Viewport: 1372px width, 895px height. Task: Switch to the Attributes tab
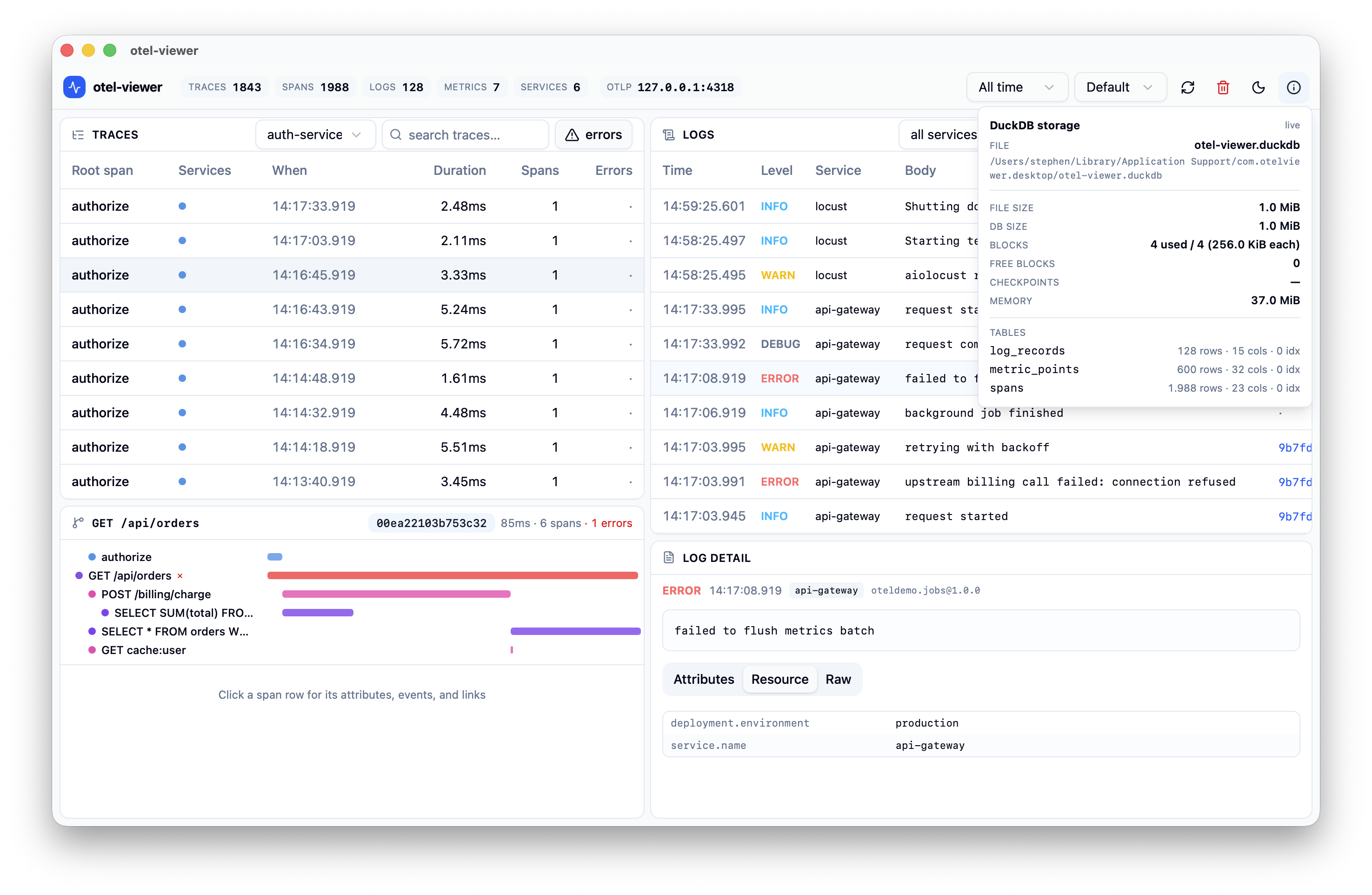pos(703,679)
